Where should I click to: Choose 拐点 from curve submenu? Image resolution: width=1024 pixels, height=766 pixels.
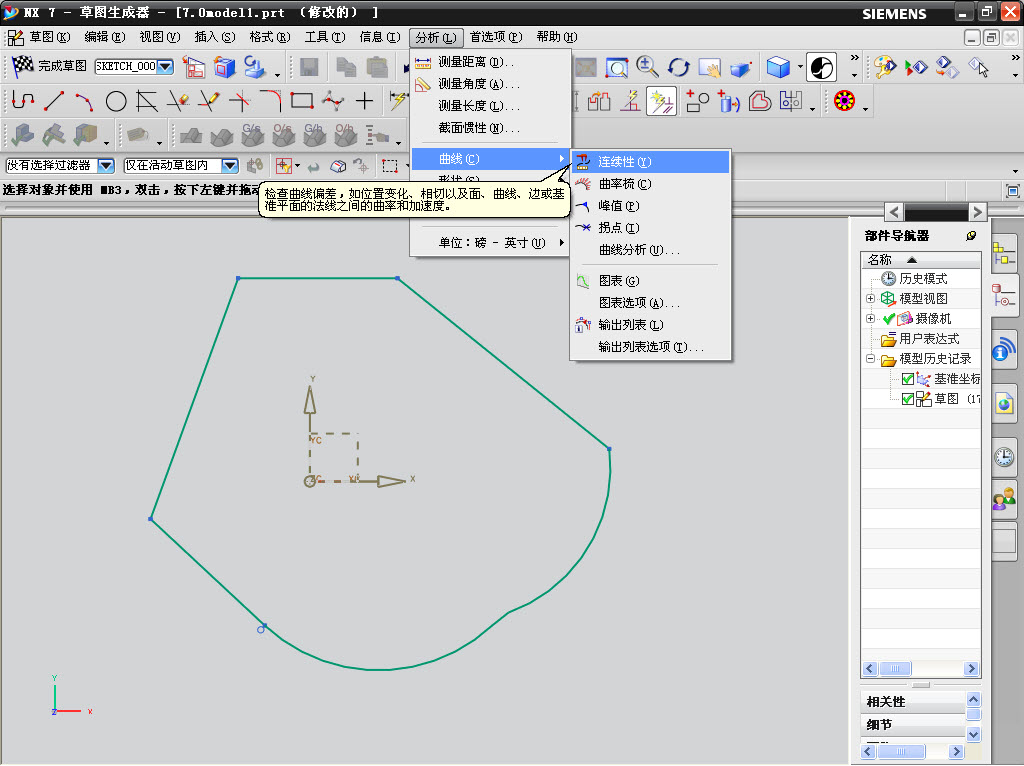point(650,228)
